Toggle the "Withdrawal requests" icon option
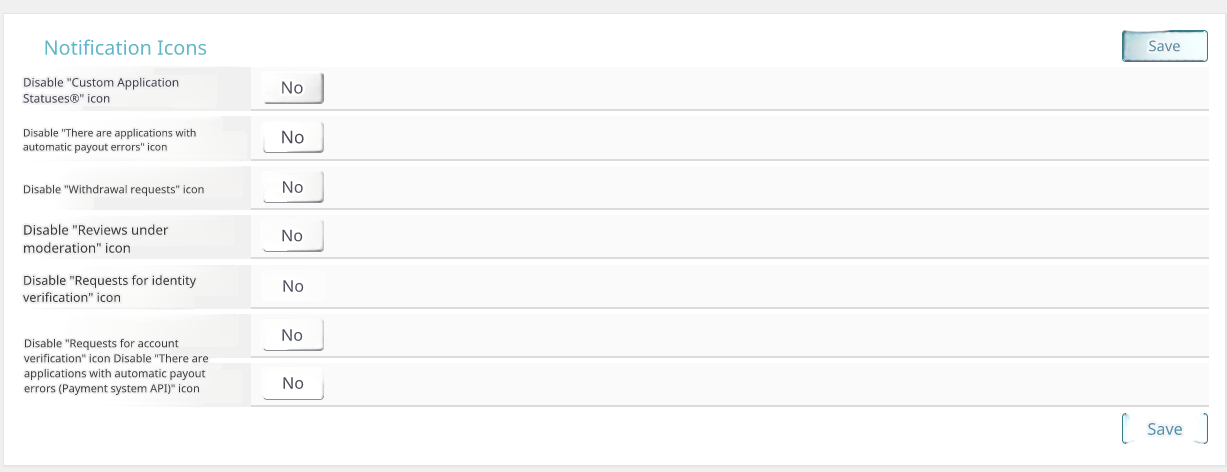The image size is (1227, 472). tap(293, 187)
